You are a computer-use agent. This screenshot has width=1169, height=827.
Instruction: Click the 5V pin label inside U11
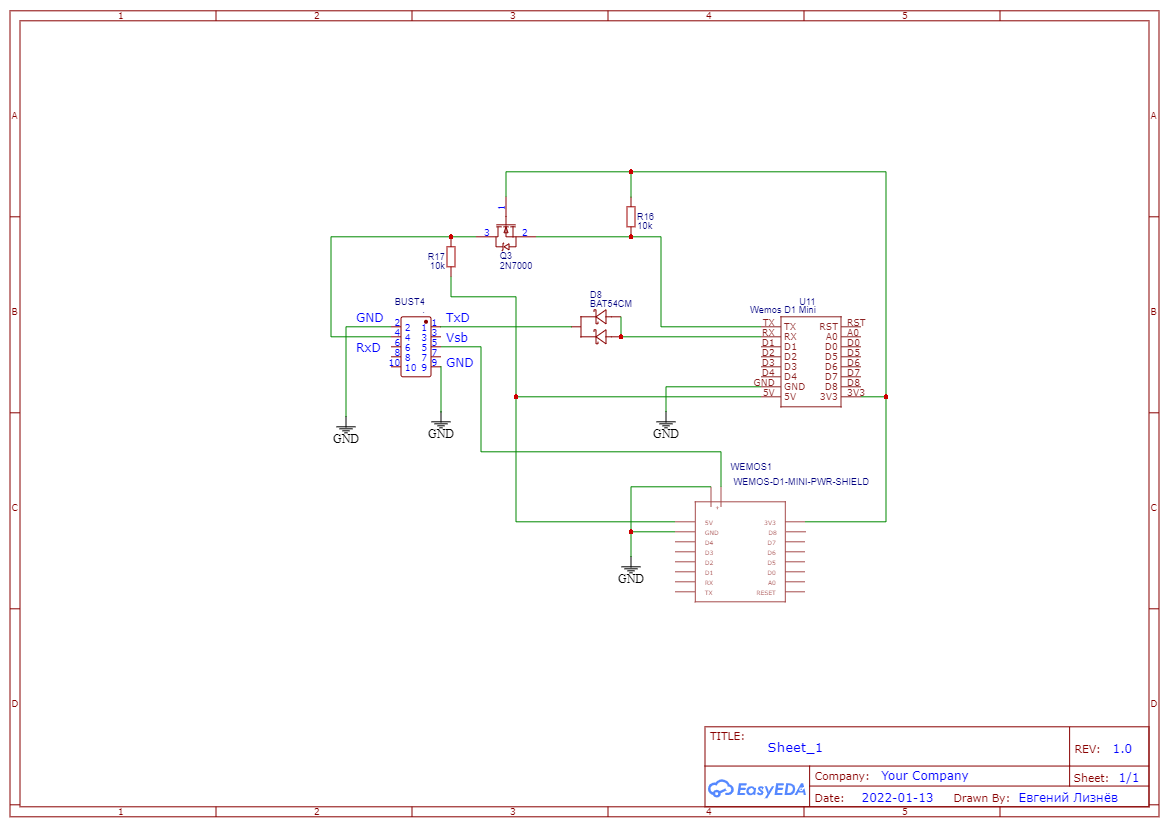pos(790,397)
